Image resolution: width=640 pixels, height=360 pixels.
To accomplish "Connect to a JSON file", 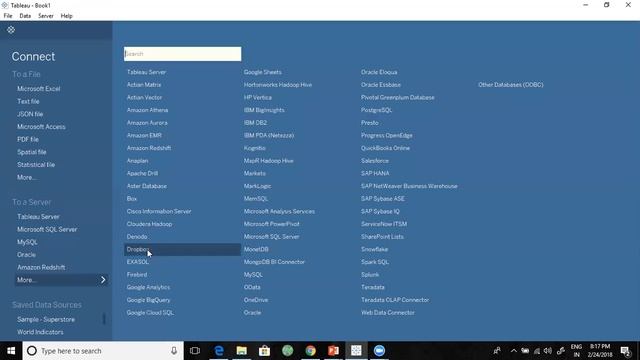I will coord(30,114).
